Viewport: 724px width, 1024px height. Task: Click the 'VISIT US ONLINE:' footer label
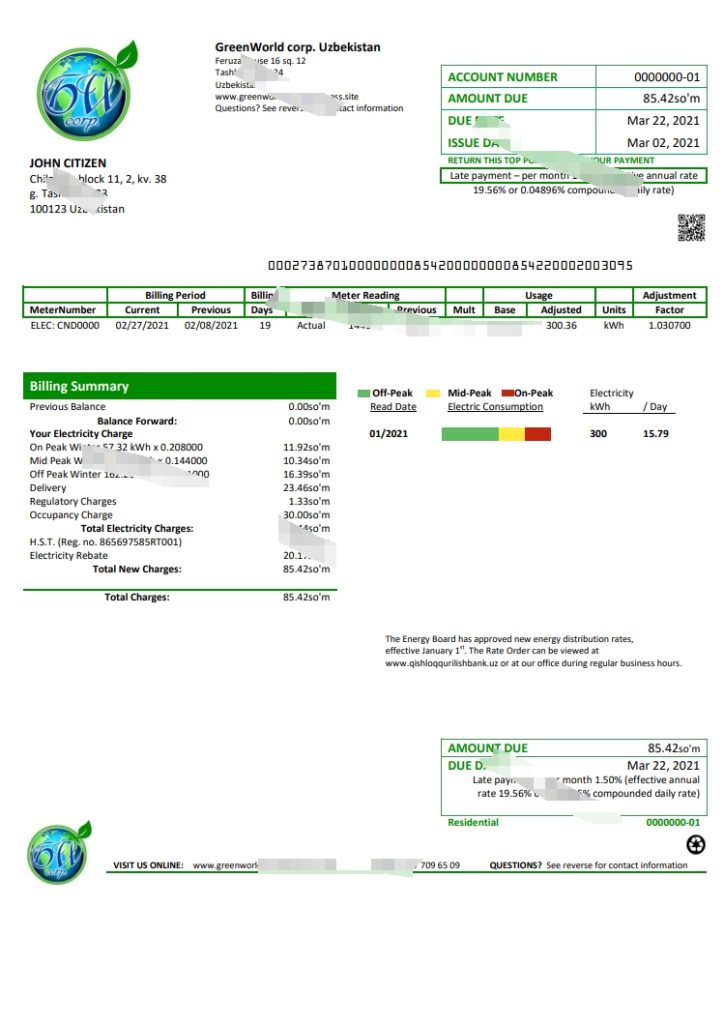tap(148, 865)
